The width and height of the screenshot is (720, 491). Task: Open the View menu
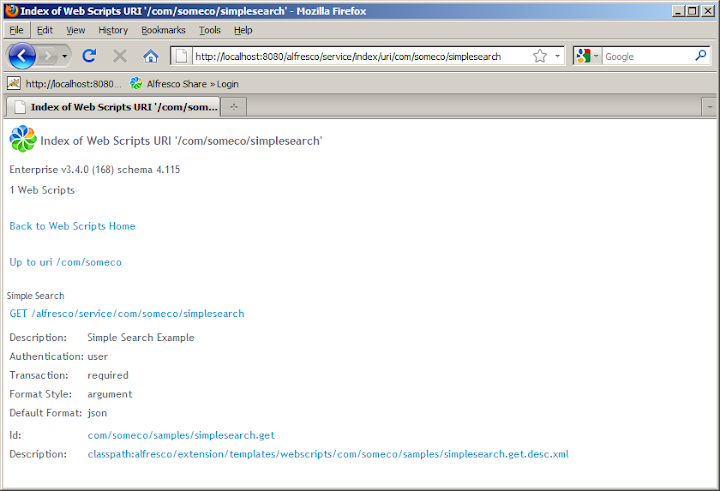76,30
